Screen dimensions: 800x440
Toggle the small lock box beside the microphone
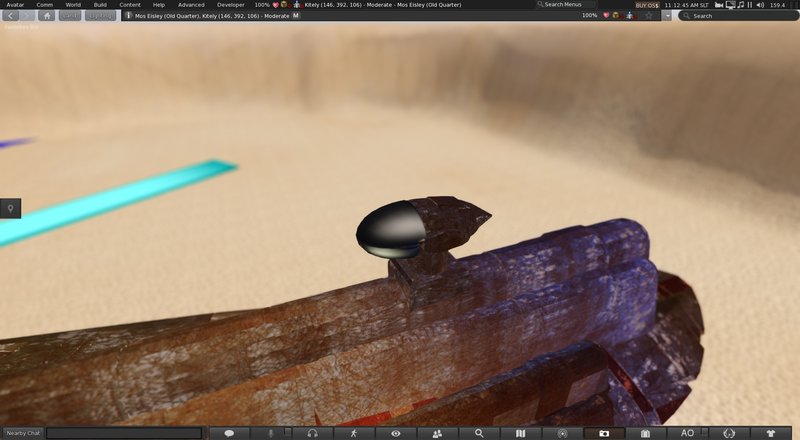[288, 432]
